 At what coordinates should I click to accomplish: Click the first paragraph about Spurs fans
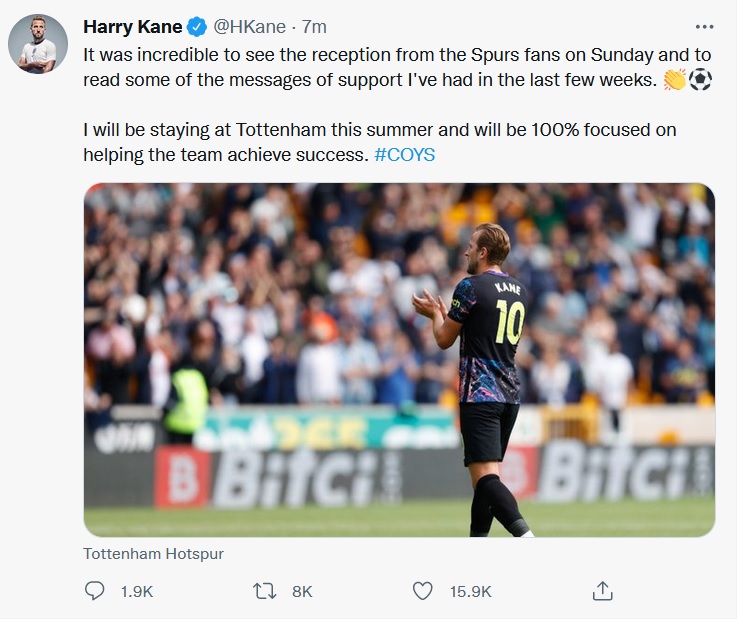tap(370, 68)
